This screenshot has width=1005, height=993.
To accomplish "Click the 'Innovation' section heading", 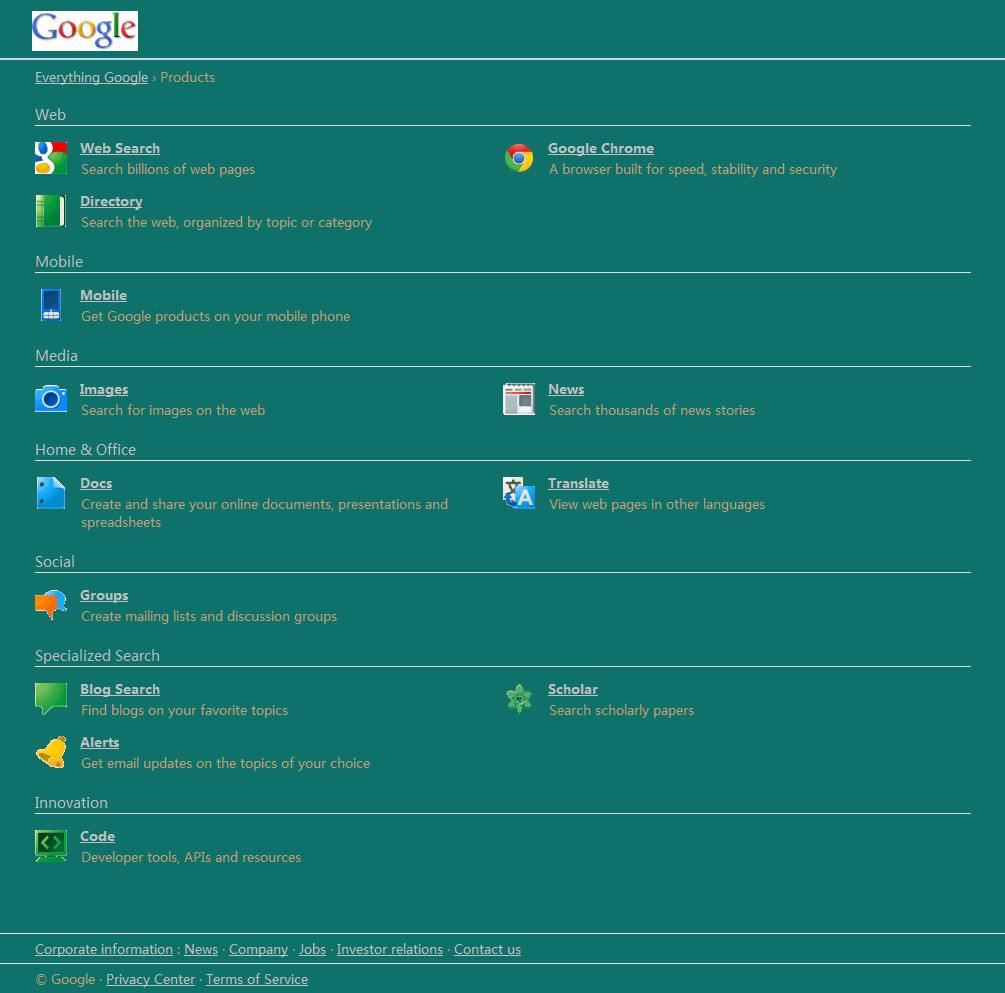I will (71, 803).
